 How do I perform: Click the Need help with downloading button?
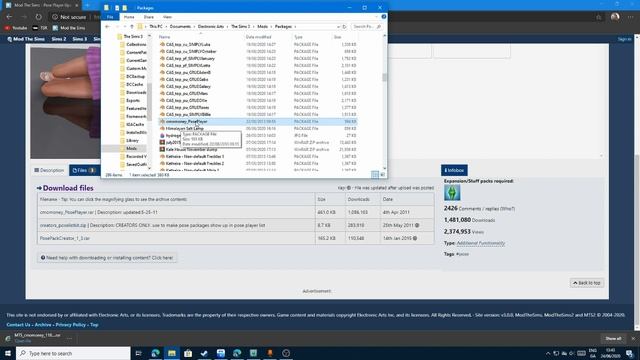(x=107, y=258)
